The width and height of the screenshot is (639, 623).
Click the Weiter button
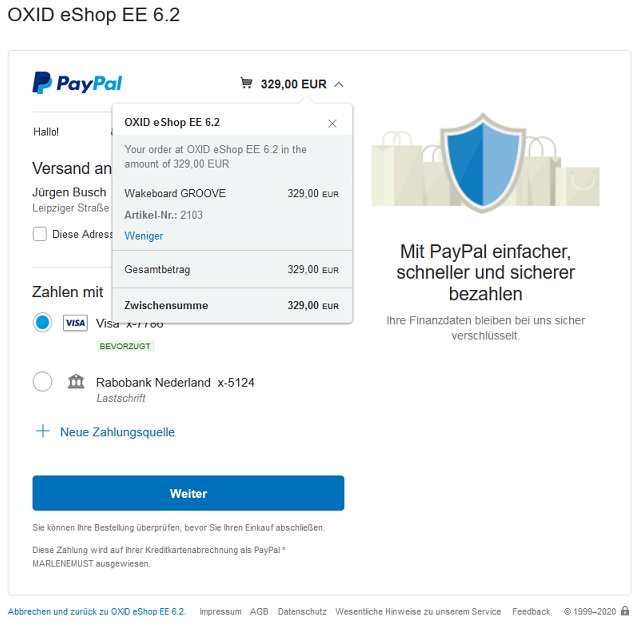188,493
